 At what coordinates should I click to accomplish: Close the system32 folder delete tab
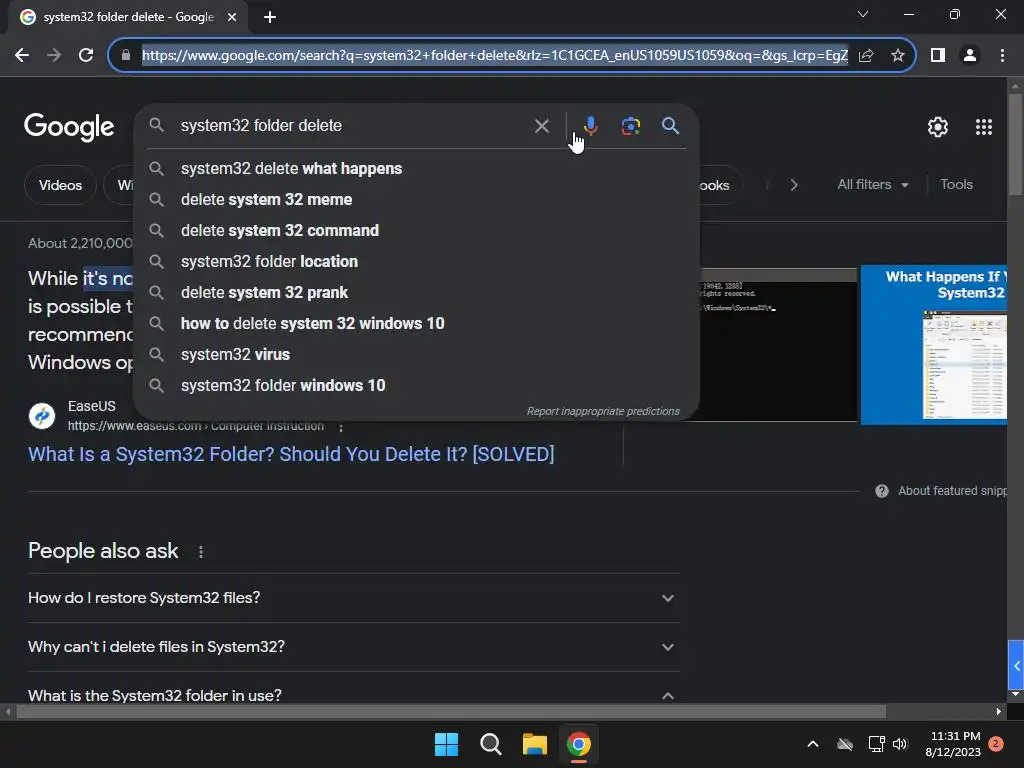[x=232, y=17]
